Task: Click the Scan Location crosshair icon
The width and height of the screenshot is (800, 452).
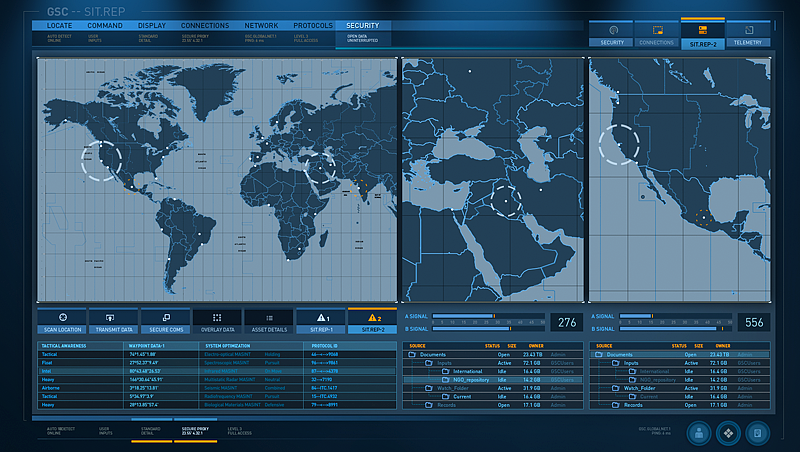Action: click(x=63, y=316)
